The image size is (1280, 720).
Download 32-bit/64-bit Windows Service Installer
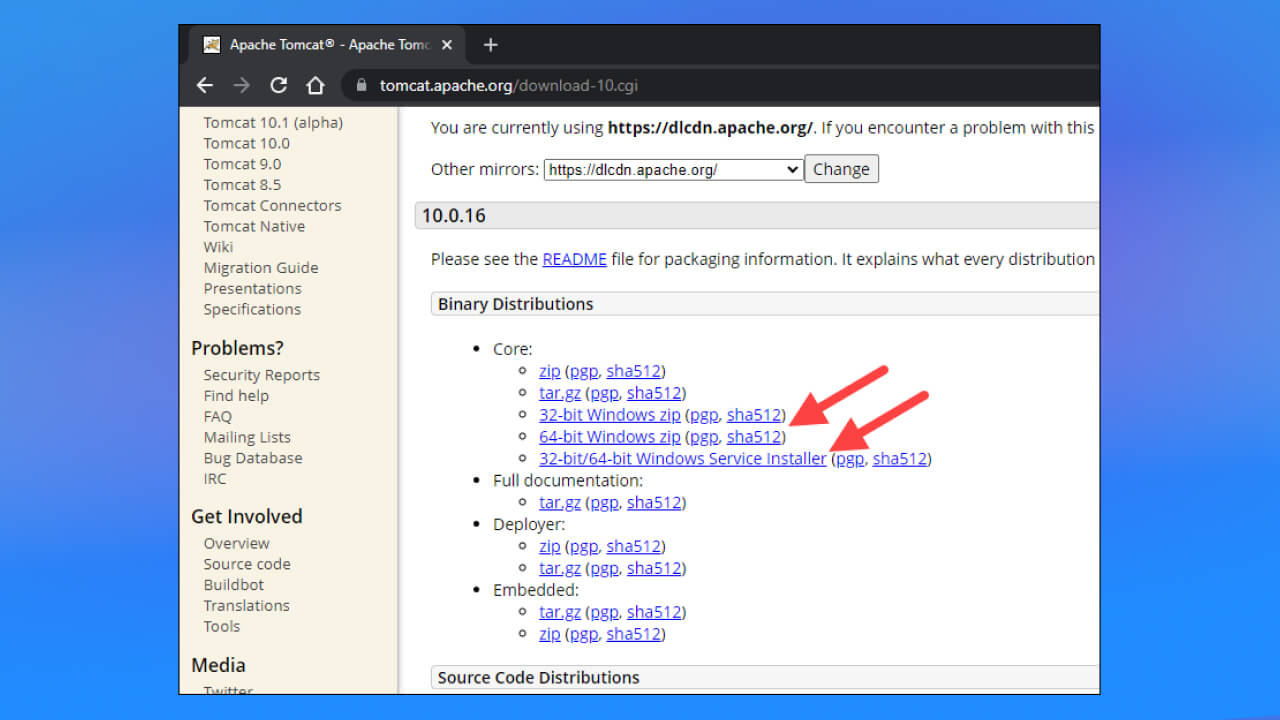[683, 459]
